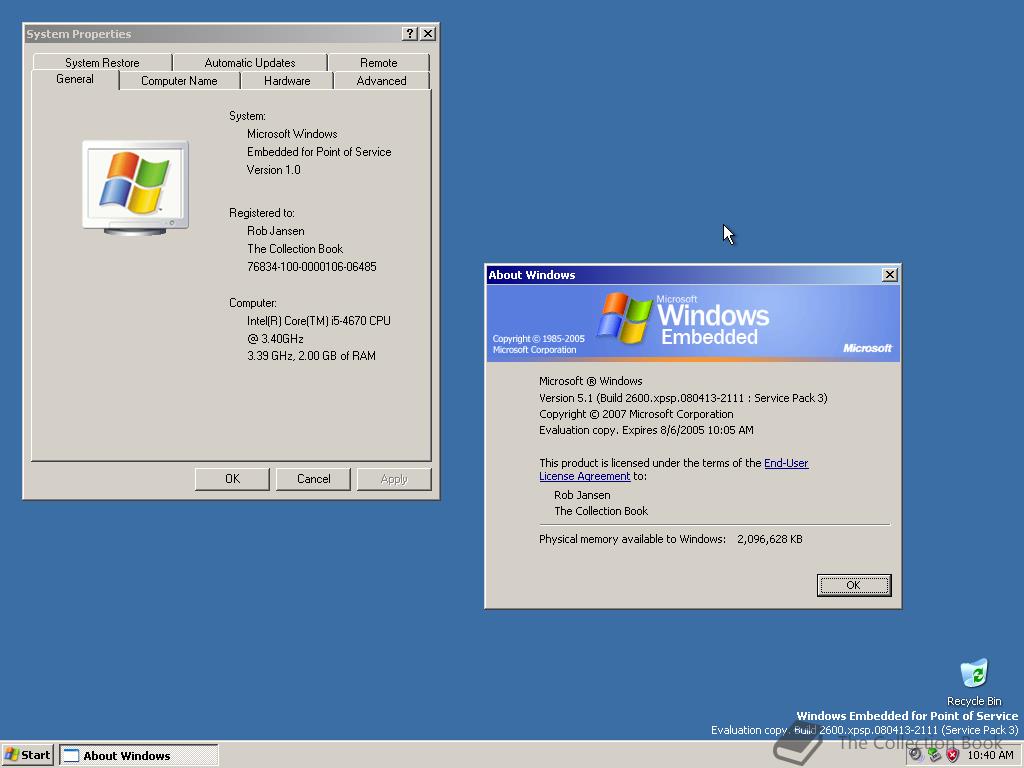Click the 'Embedded for Point of Service' text
The height and width of the screenshot is (768, 1024).
pos(319,152)
